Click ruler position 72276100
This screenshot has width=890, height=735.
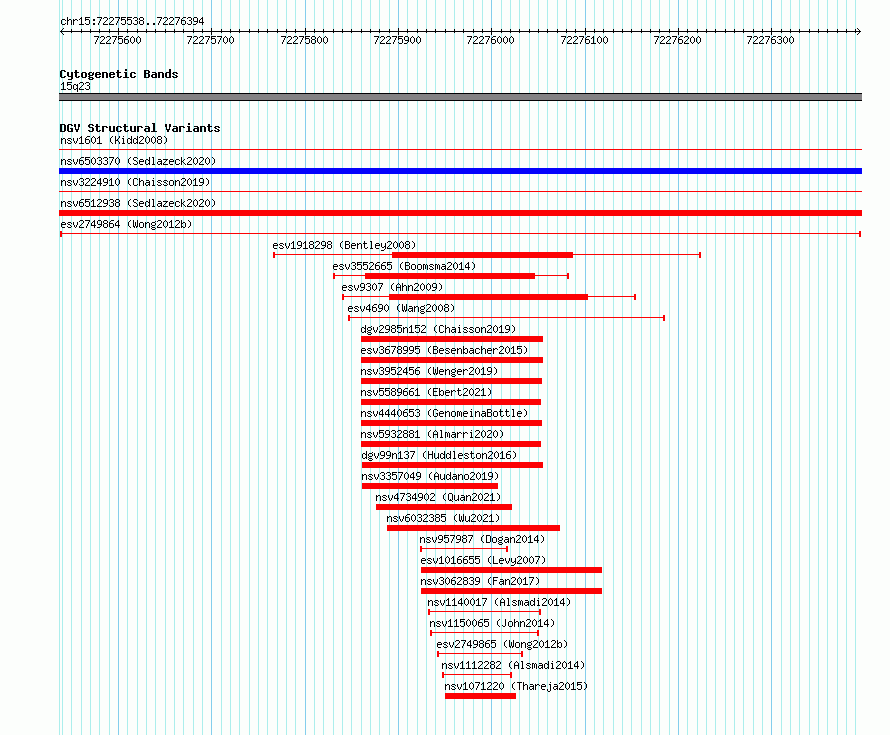coord(584,40)
